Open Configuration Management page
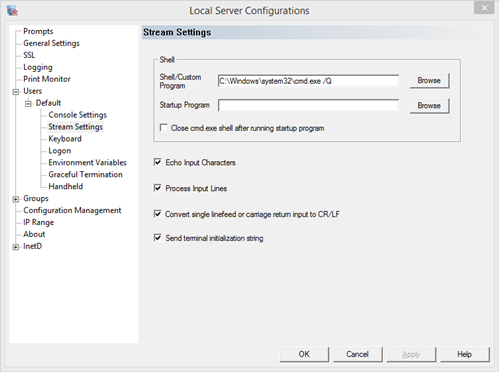Image resolution: width=499 pixels, height=372 pixels. coord(72,211)
